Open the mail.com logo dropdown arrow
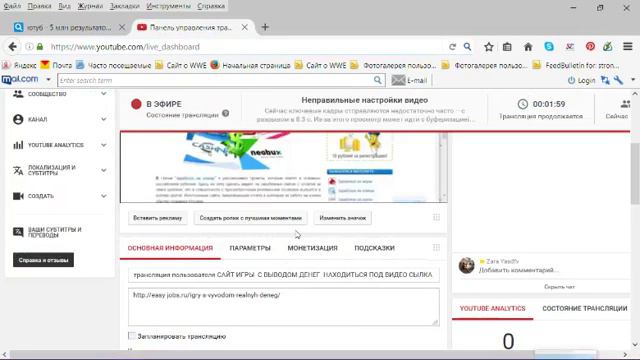Screen dimensions: 640x360 pyautogui.click(x=48, y=80)
